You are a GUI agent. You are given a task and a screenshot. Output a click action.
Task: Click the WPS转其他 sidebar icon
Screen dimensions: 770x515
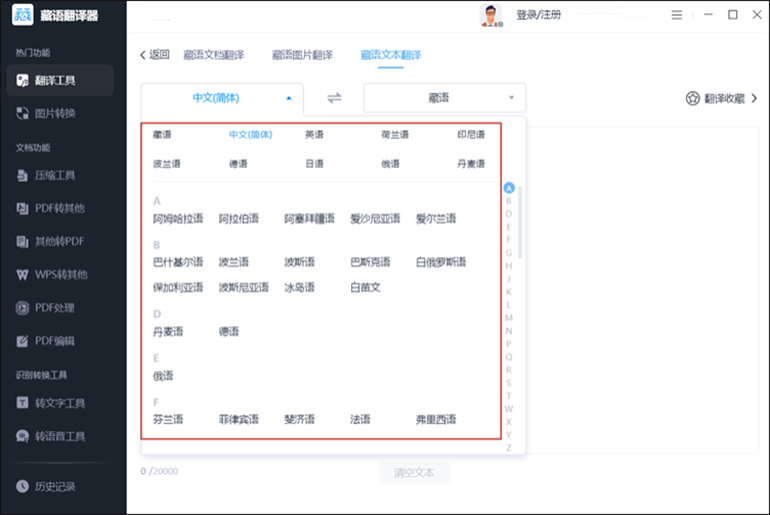point(22,274)
